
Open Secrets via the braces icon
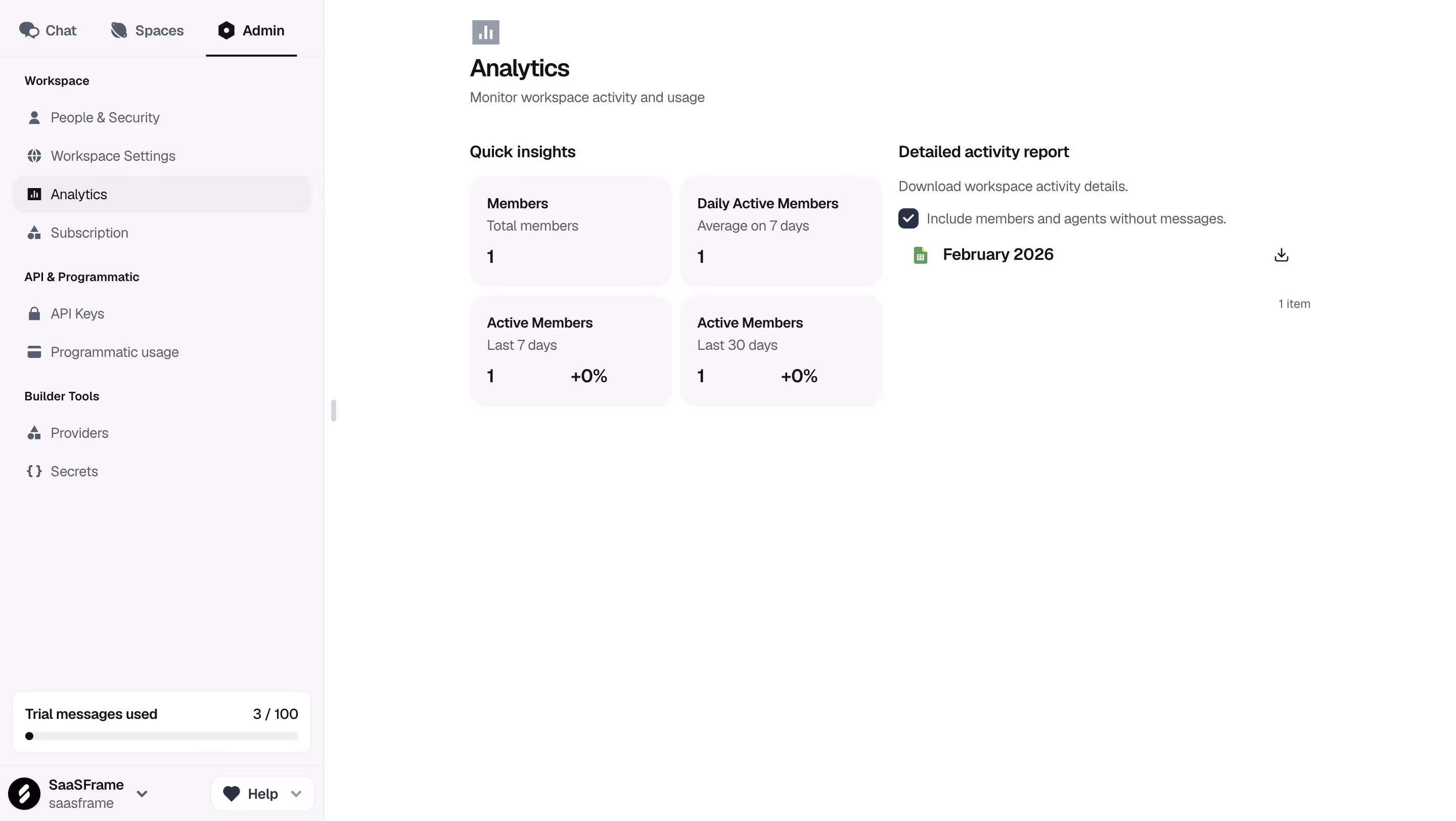tap(34, 471)
